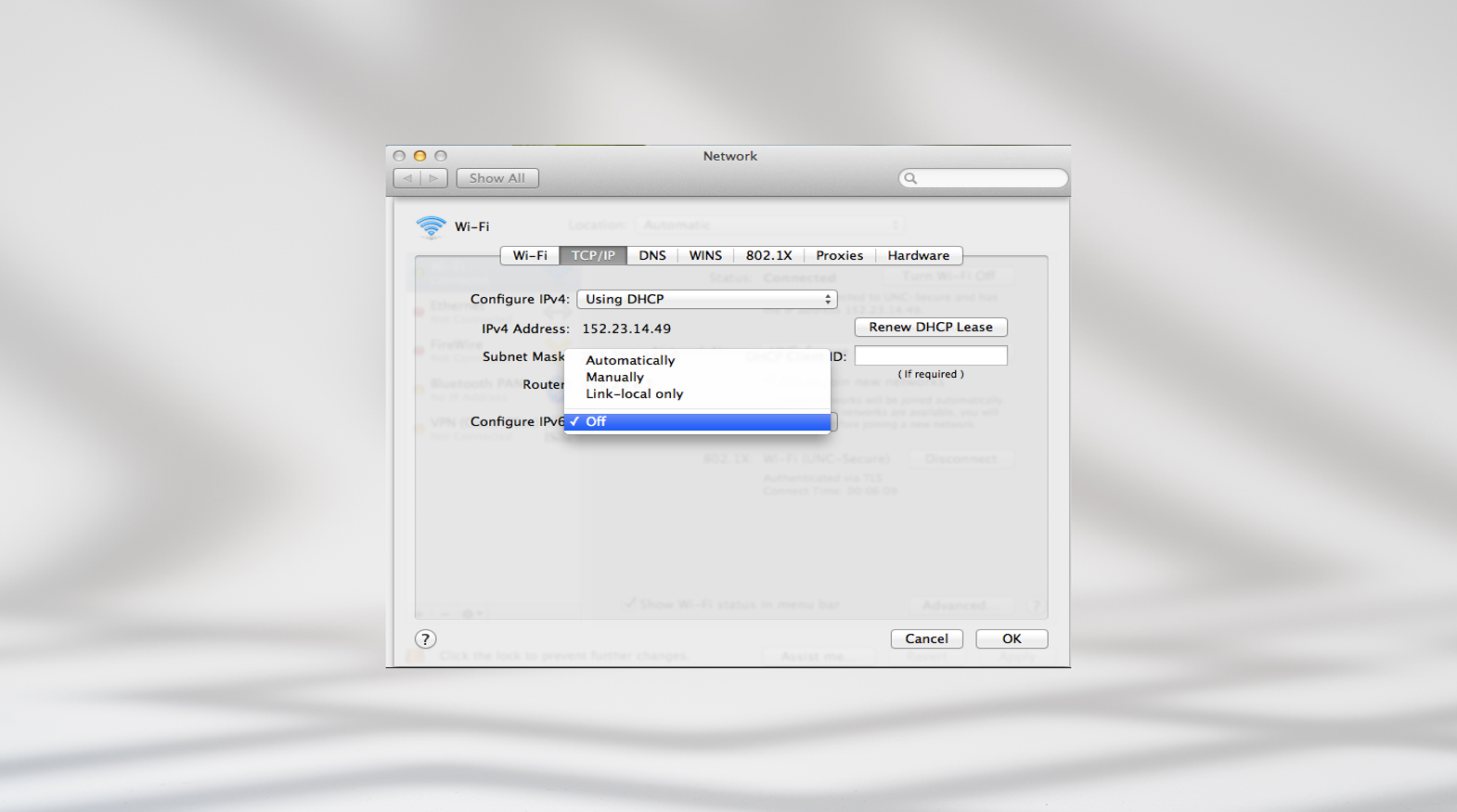Choose Automatically from the IPv6 menu
Viewport: 1457px width, 812px height.
(x=697, y=360)
